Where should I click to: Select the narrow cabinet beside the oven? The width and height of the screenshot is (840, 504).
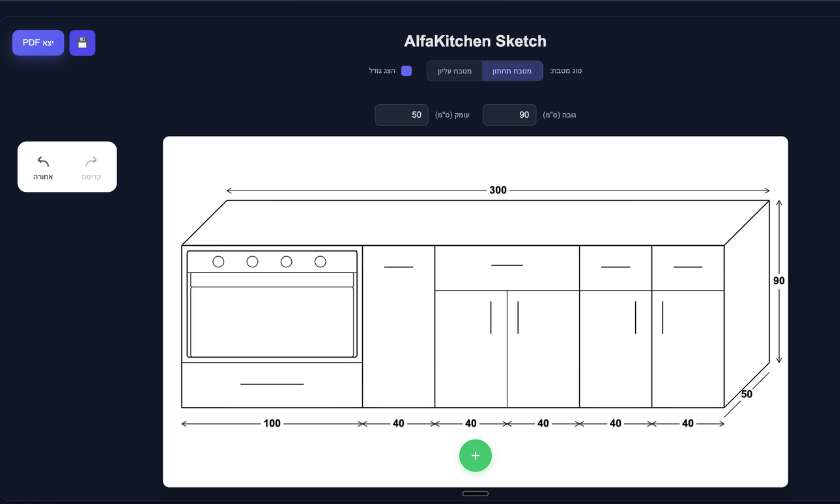[398, 326]
